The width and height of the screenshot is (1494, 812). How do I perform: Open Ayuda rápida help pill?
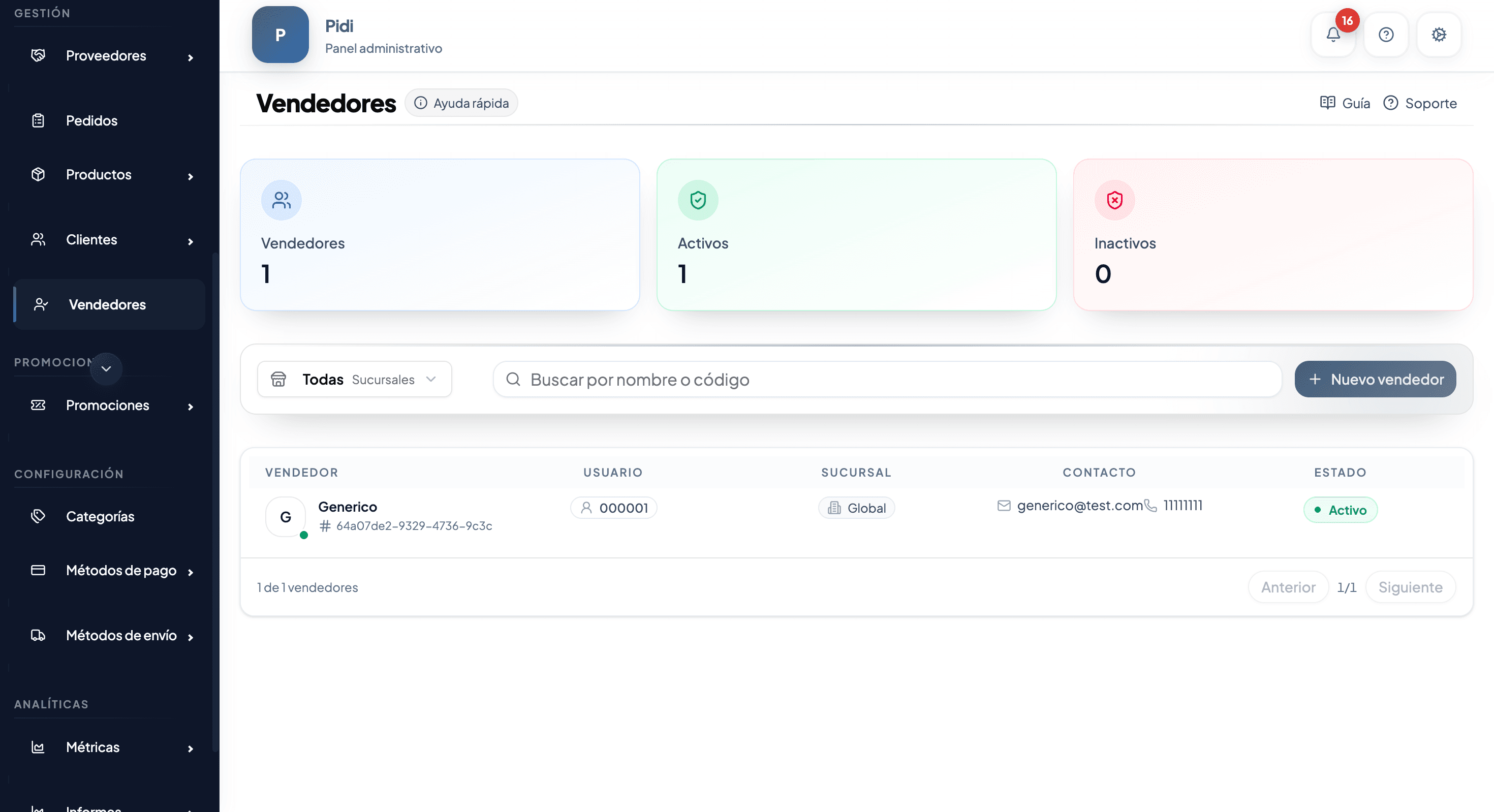pyautogui.click(x=461, y=103)
